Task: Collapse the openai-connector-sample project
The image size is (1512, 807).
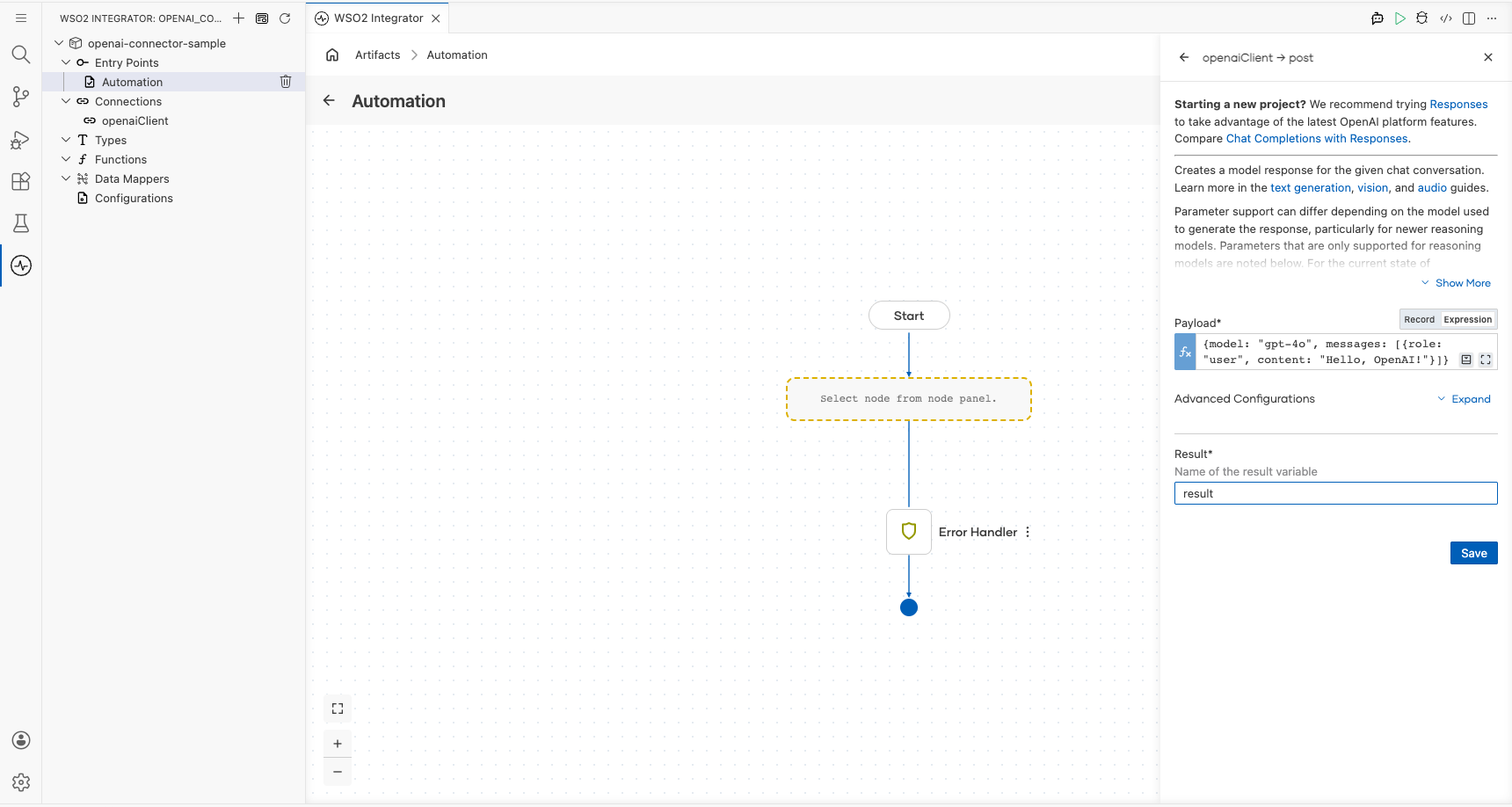Action: point(59,43)
